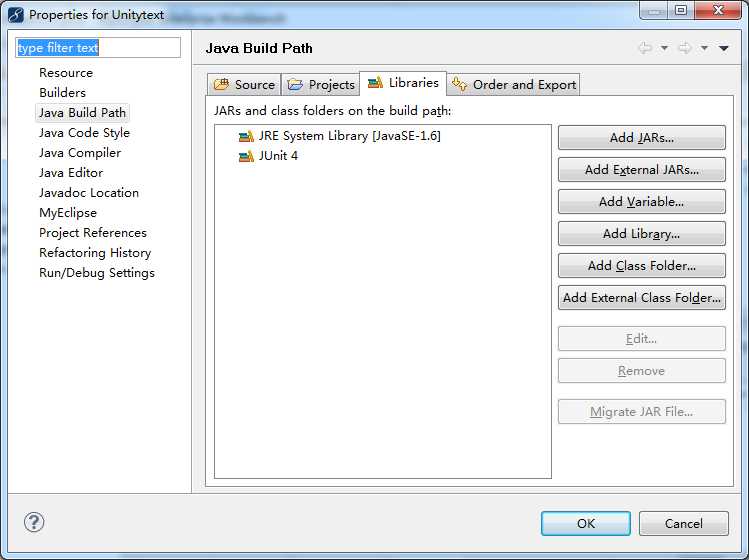Image resolution: width=749 pixels, height=560 pixels.
Task: Click the Cancel button
Action: click(x=684, y=524)
